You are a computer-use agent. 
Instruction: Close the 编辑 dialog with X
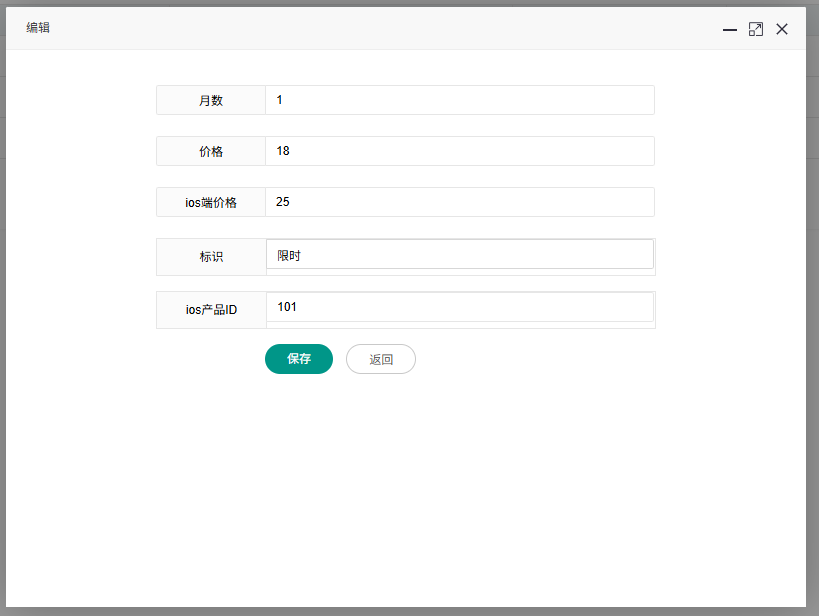(782, 29)
